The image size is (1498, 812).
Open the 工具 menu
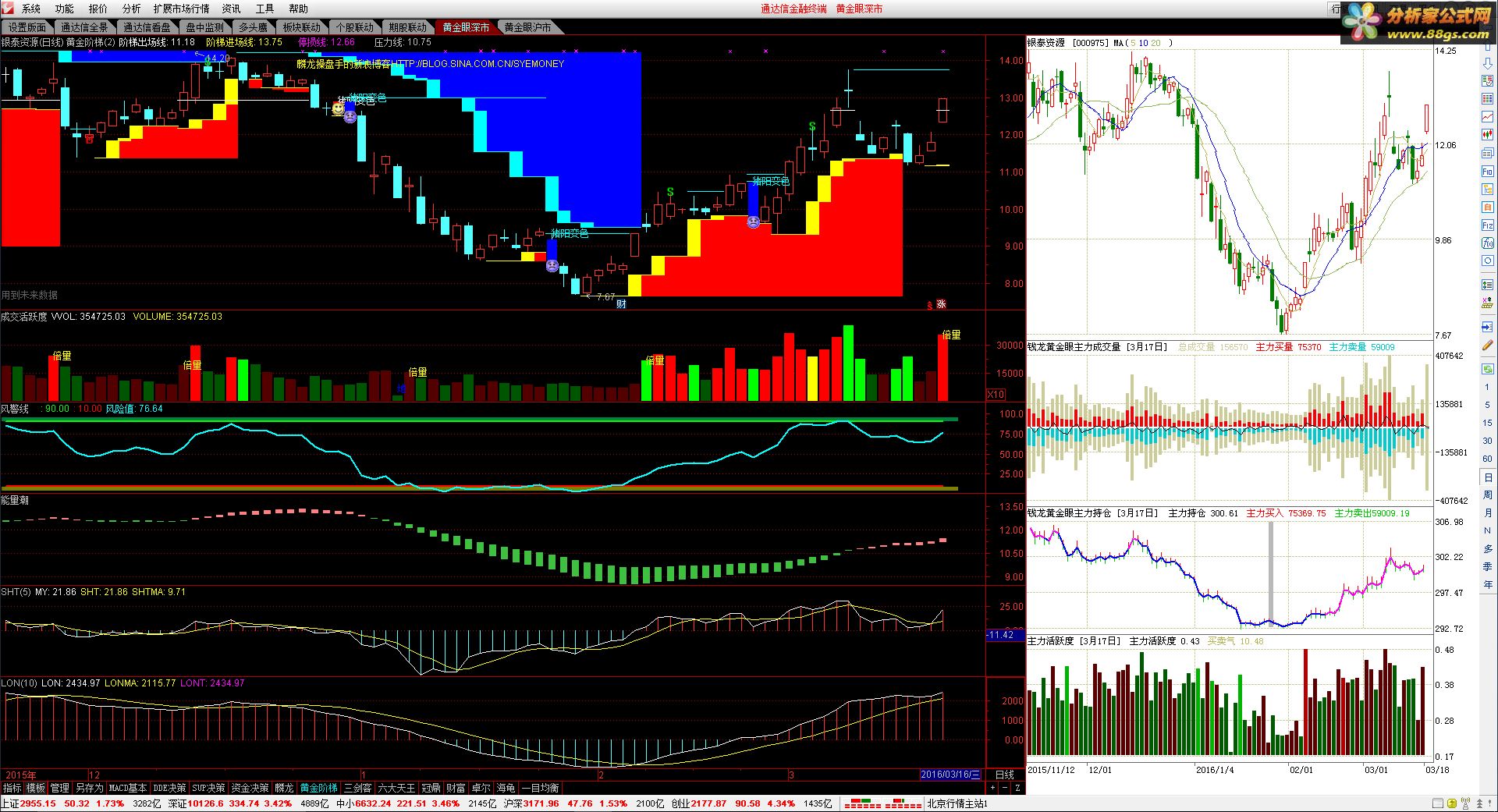[x=264, y=9]
